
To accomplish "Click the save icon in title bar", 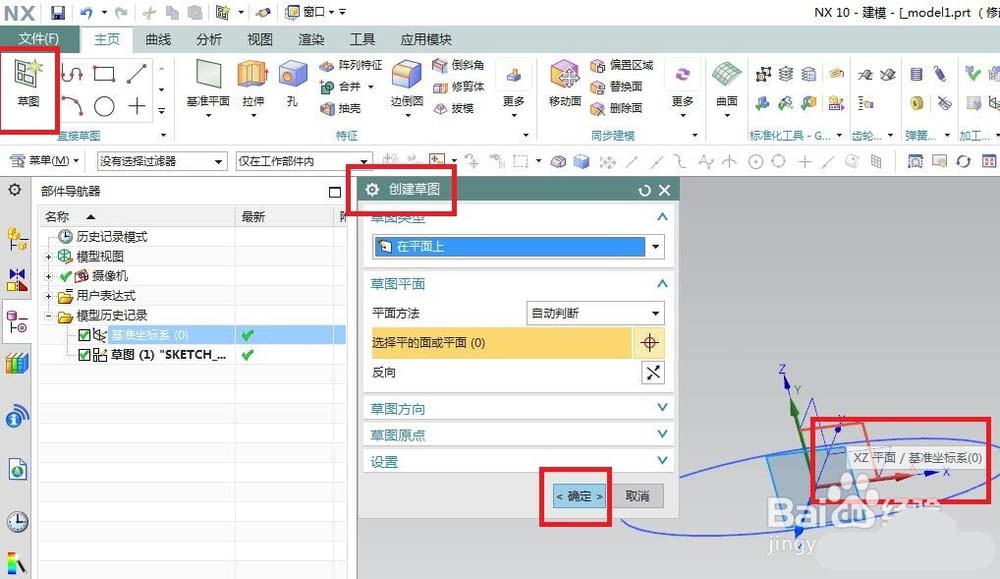I will (x=58, y=12).
